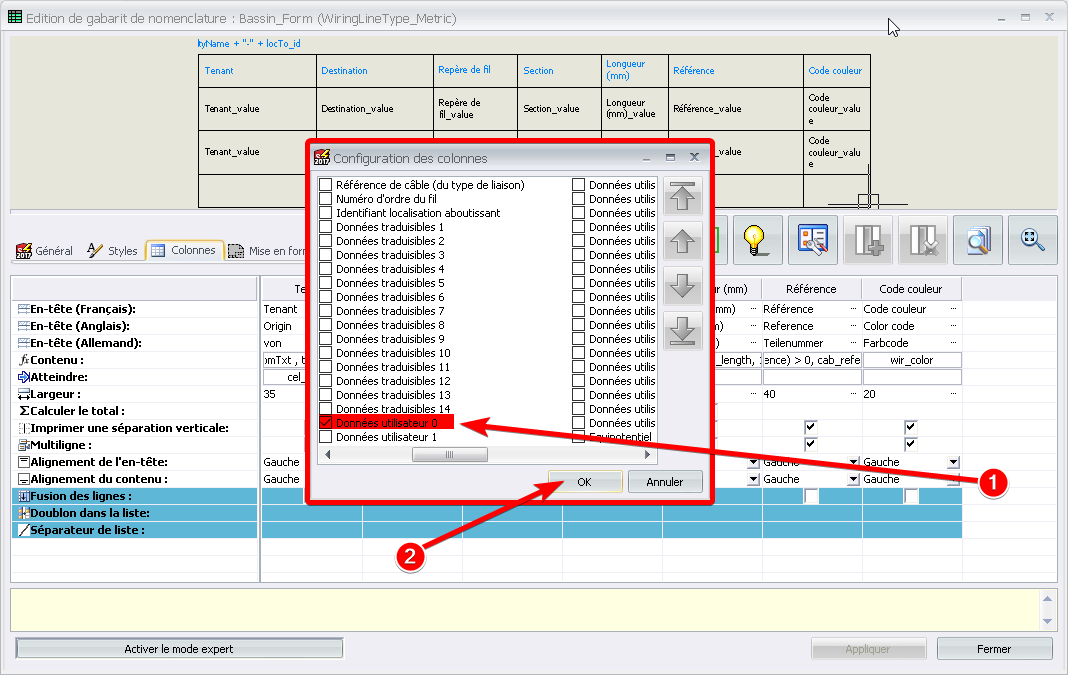Click the Contenu formula row icon
This screenshot has width=1068, height=675.
click(x=24, y=360)
